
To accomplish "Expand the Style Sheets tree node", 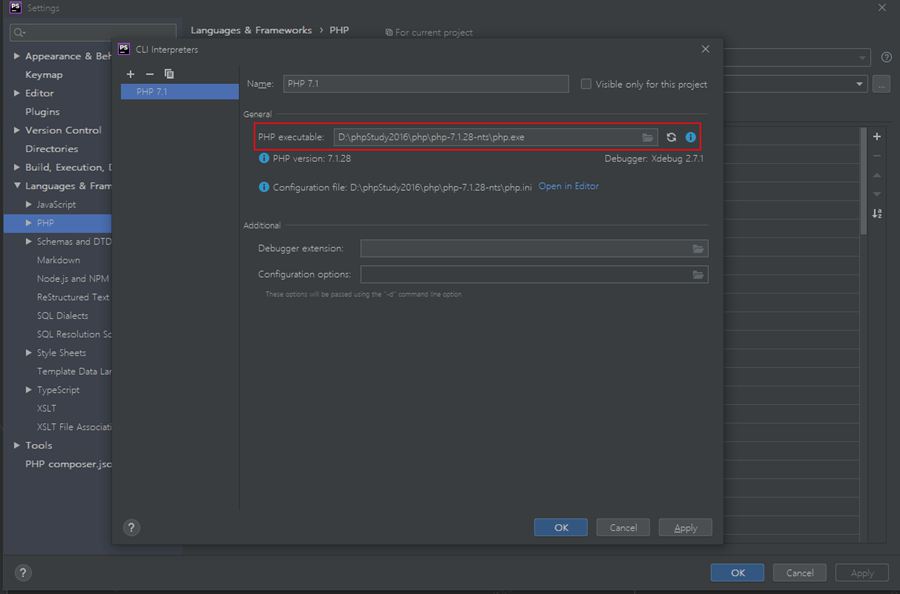I will (x=29, y=353).
